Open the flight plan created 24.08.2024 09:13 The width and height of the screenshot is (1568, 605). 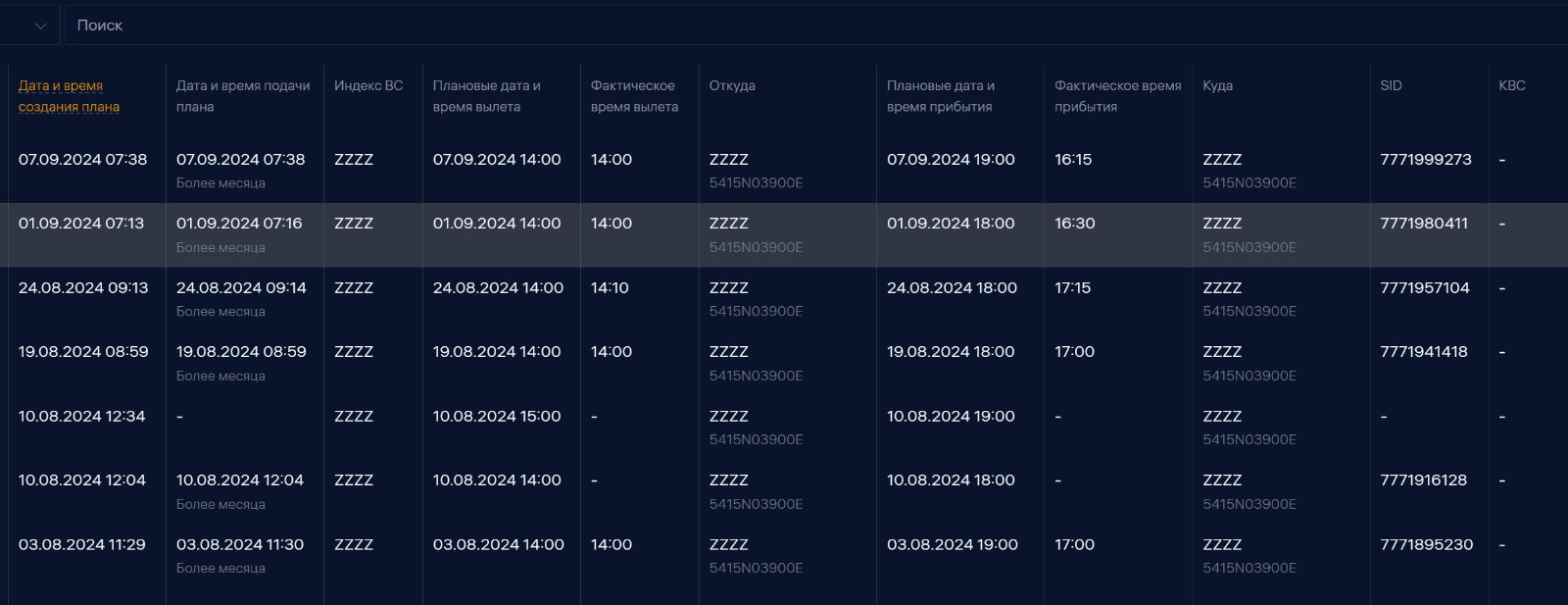(784, 299)
